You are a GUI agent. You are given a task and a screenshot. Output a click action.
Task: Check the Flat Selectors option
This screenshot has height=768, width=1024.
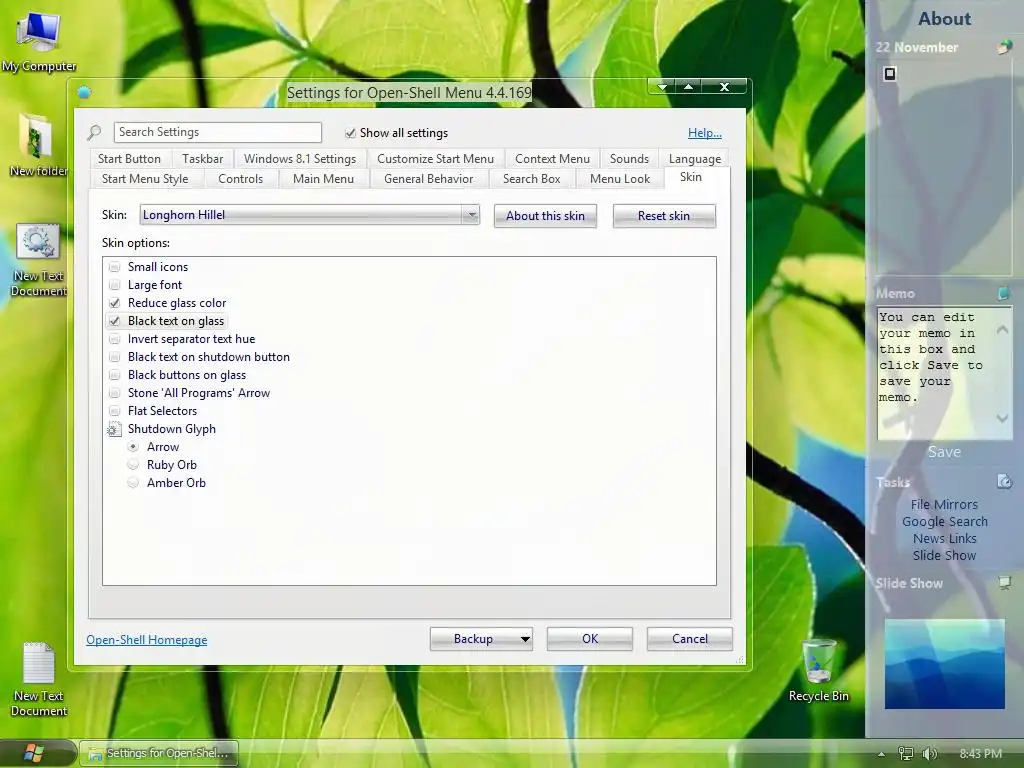point(115,411)
